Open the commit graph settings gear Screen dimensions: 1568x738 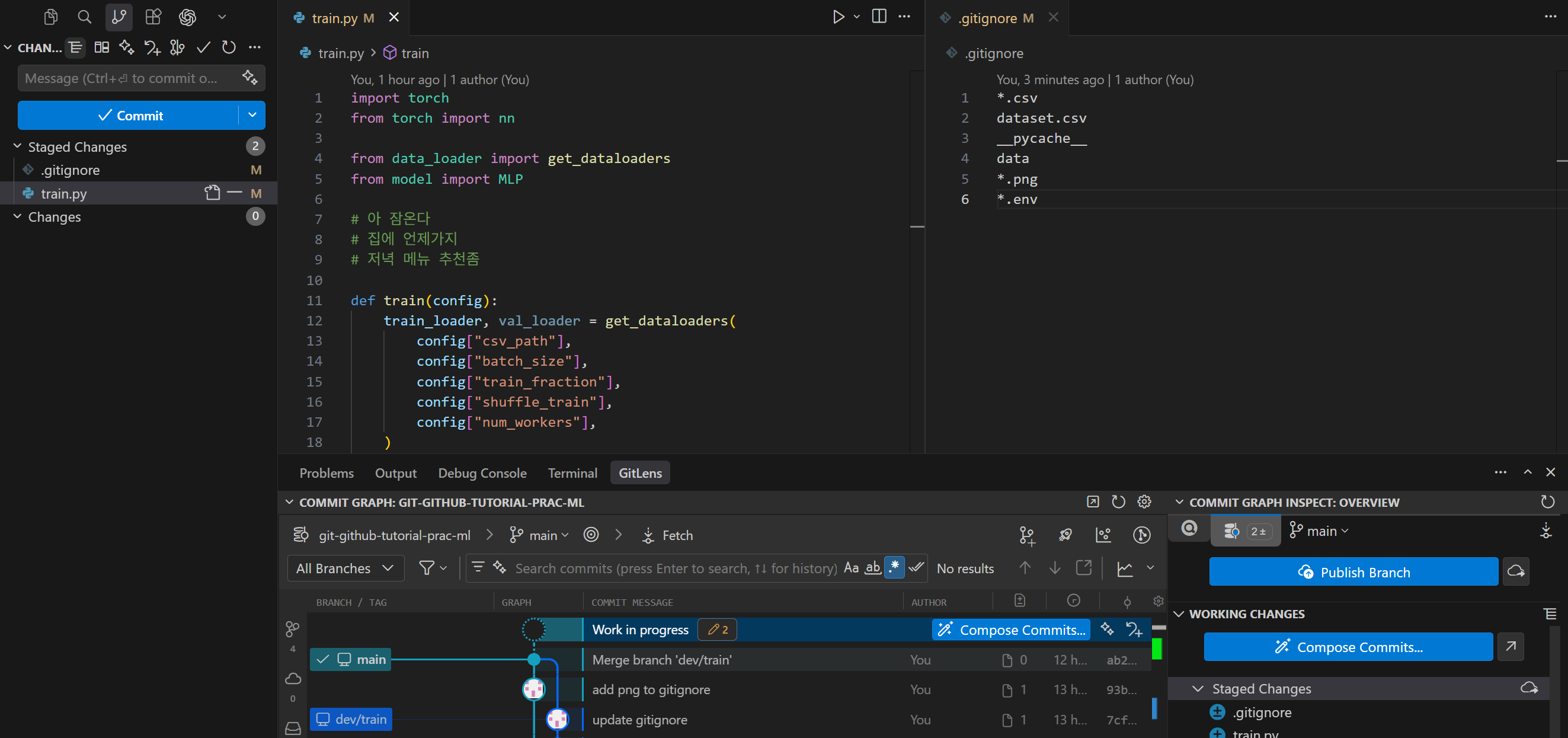tap(1144, 501)
